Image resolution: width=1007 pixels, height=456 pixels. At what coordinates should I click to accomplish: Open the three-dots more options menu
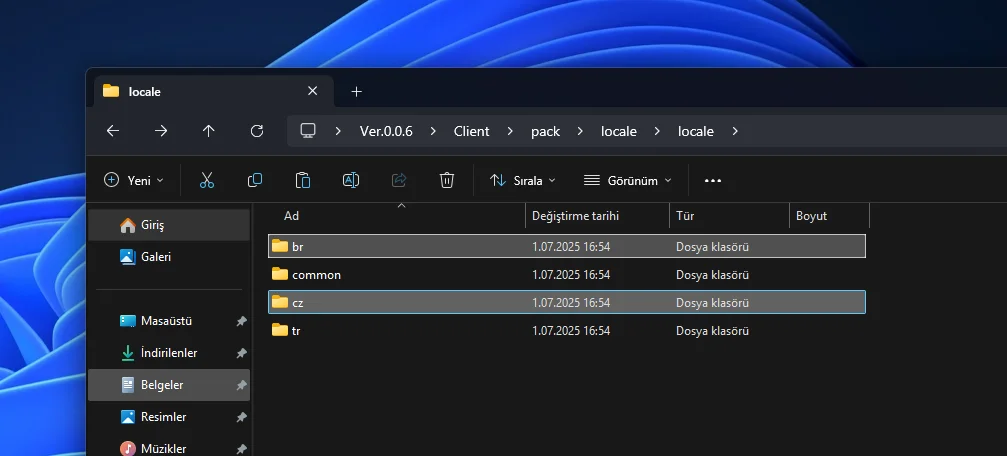coord(713,180)
